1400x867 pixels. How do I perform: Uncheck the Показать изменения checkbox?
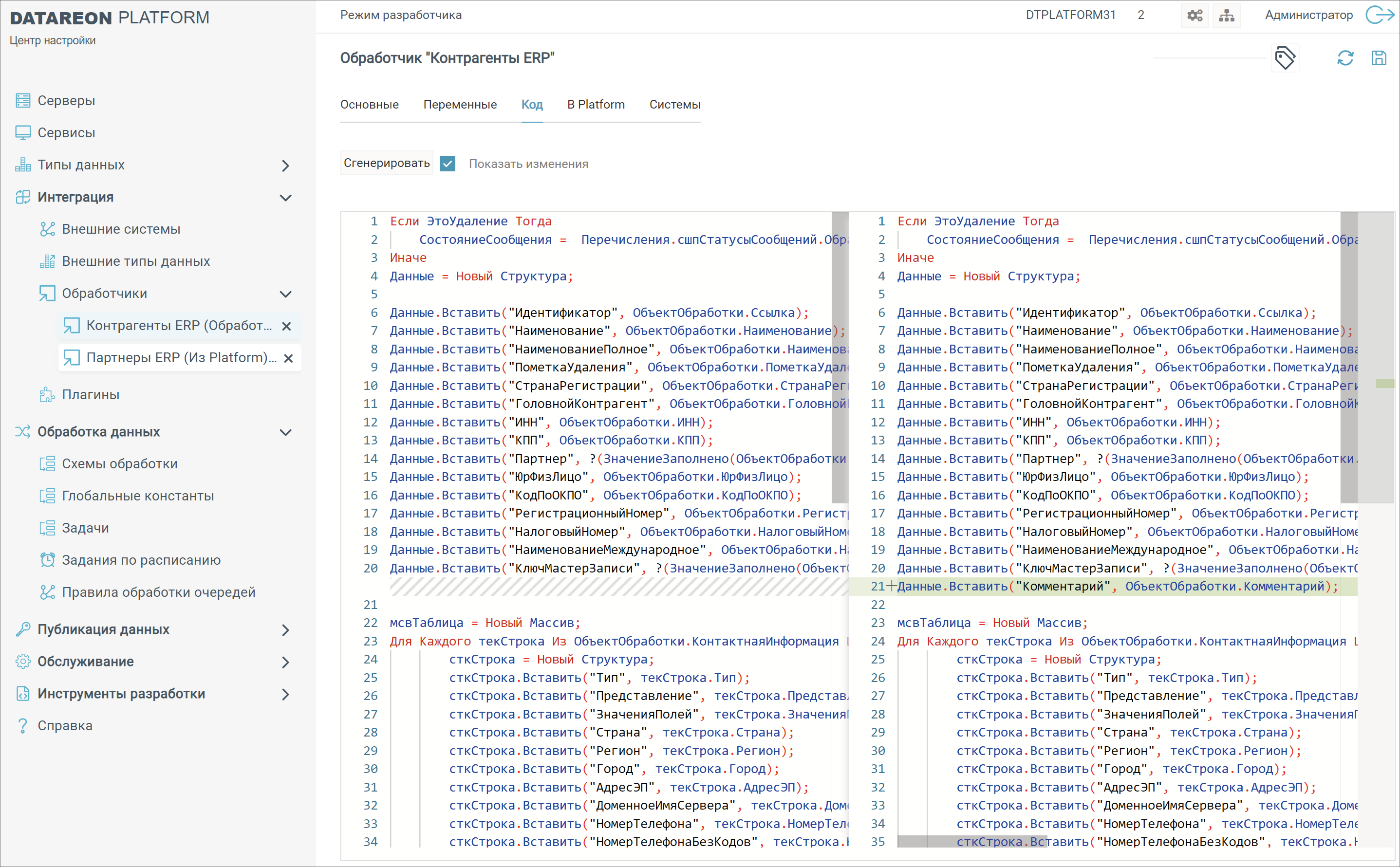(448, 164)
